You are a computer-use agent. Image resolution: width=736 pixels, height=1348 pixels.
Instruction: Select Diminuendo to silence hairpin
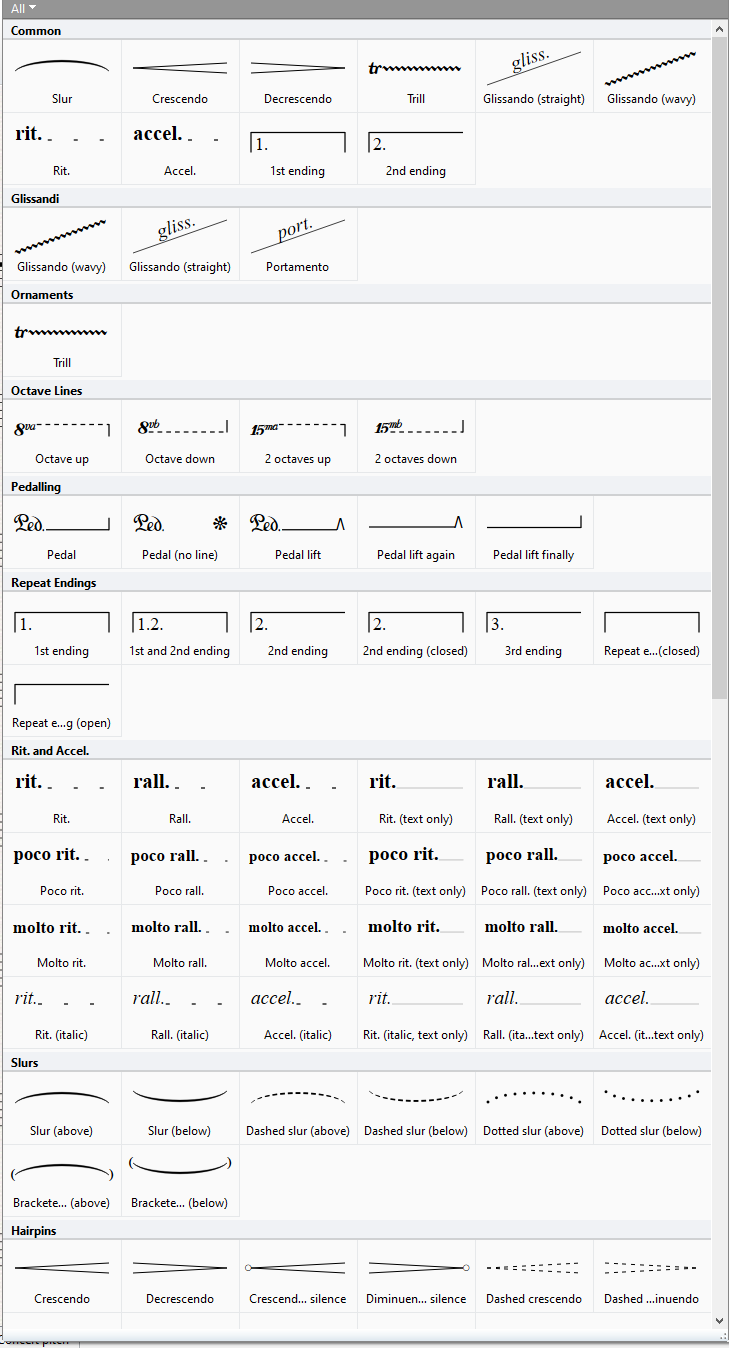[x=416, y=1276]
